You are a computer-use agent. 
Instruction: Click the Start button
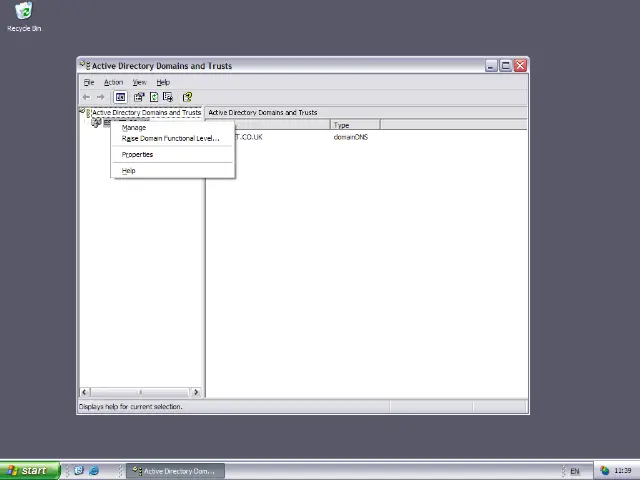pyautogui.click(x=29, y=470)
